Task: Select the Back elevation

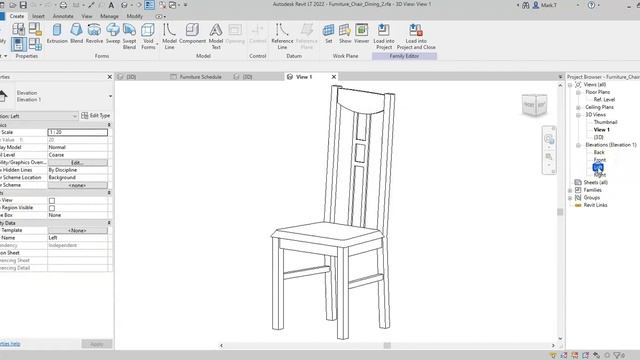Action: pyautogui.click(x=599, y=153)
